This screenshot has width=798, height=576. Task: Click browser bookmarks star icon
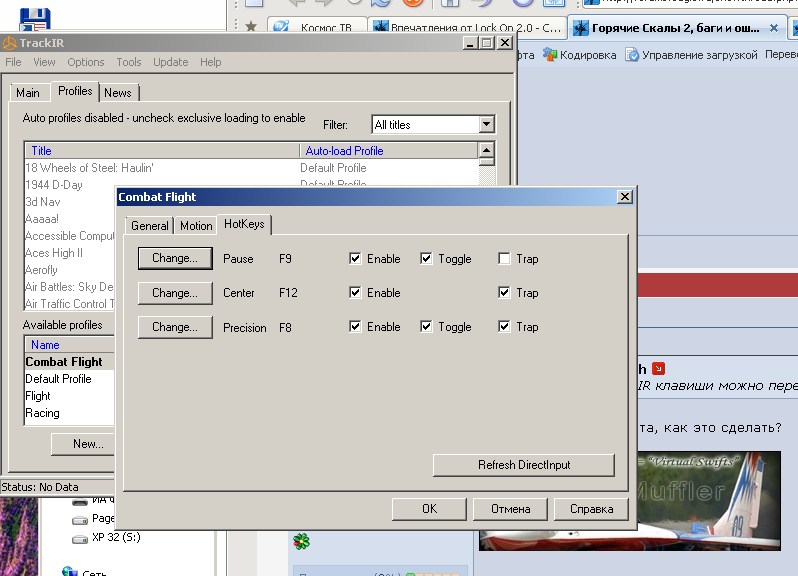(x=251, y=26)
